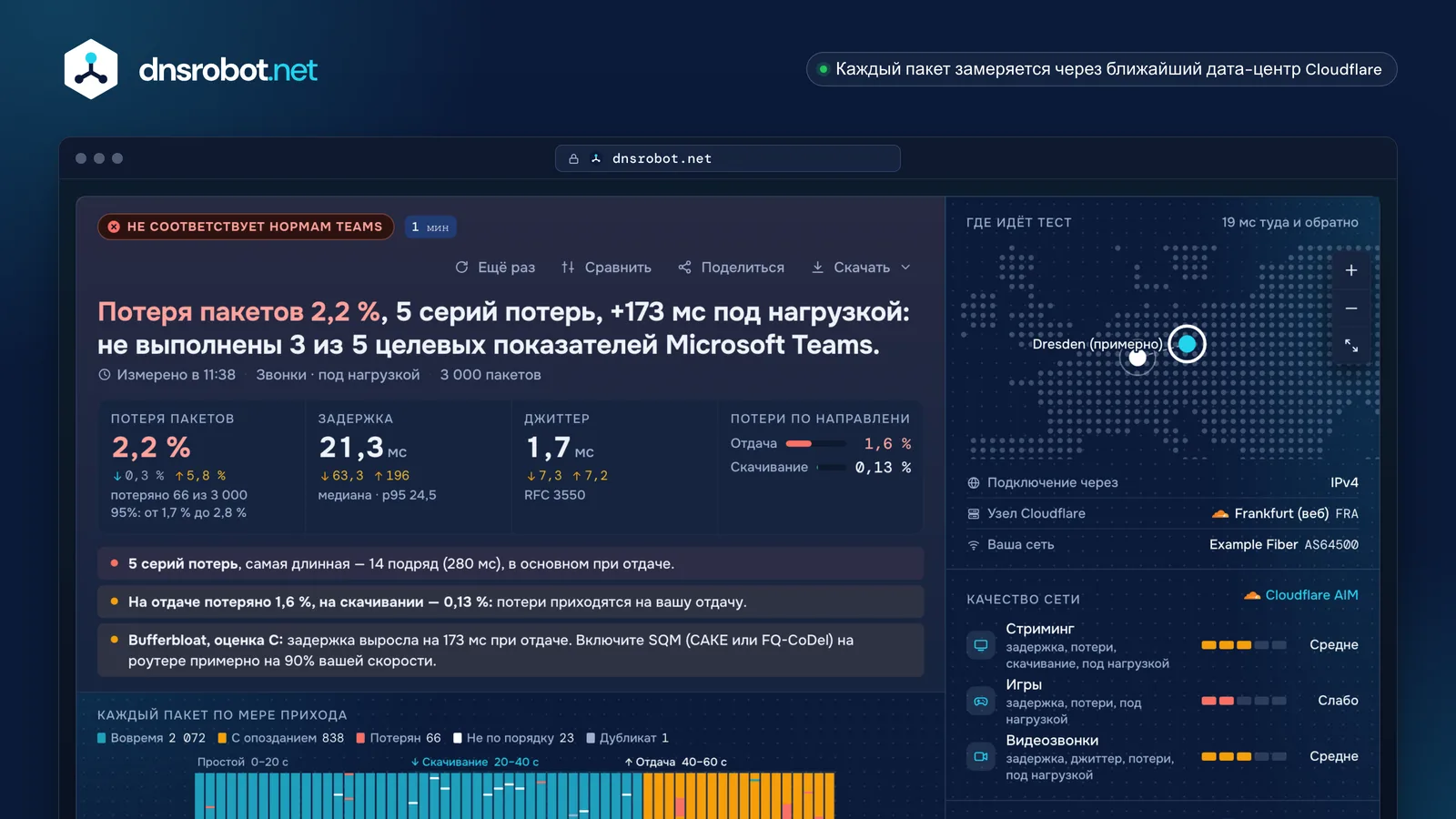Click the Ещё раз retry button
The height and width of the screenshot is (819, 1456).
click(495, 268)
